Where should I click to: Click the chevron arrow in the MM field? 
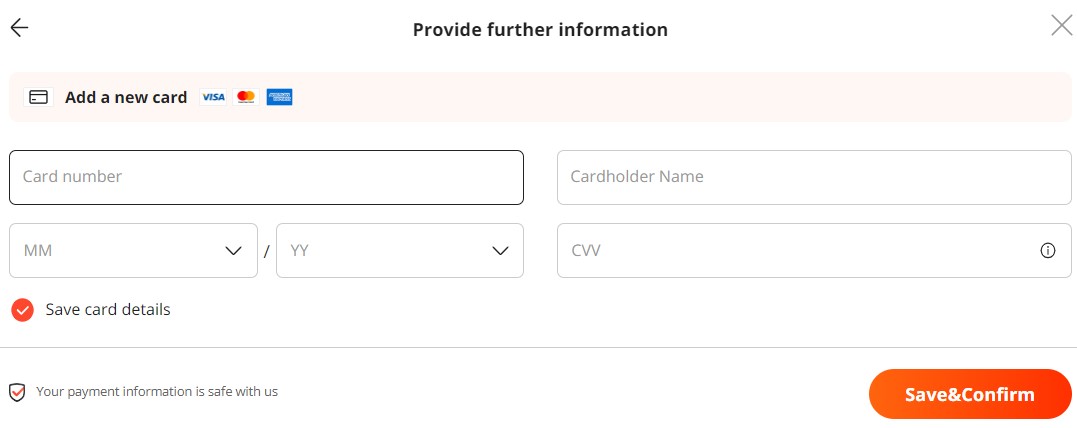pyautogui.click(x=234, y=251)
